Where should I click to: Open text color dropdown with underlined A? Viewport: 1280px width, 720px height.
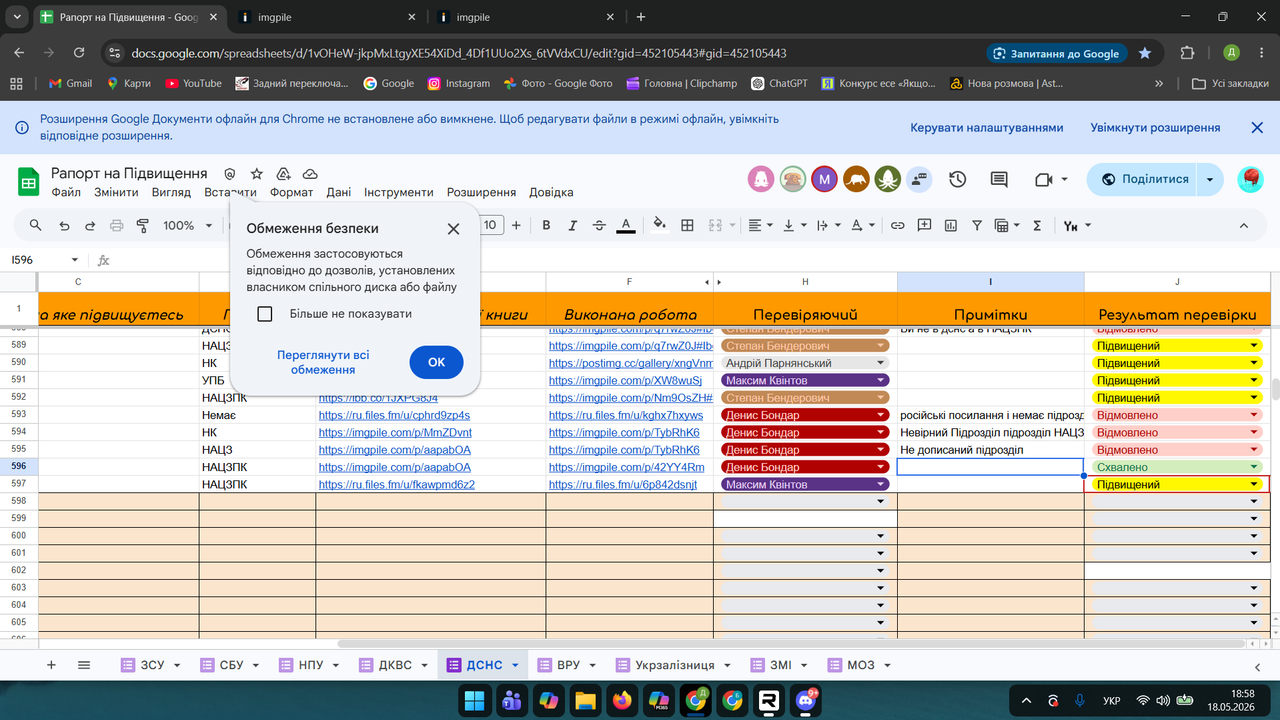click(x=626, y=226)
